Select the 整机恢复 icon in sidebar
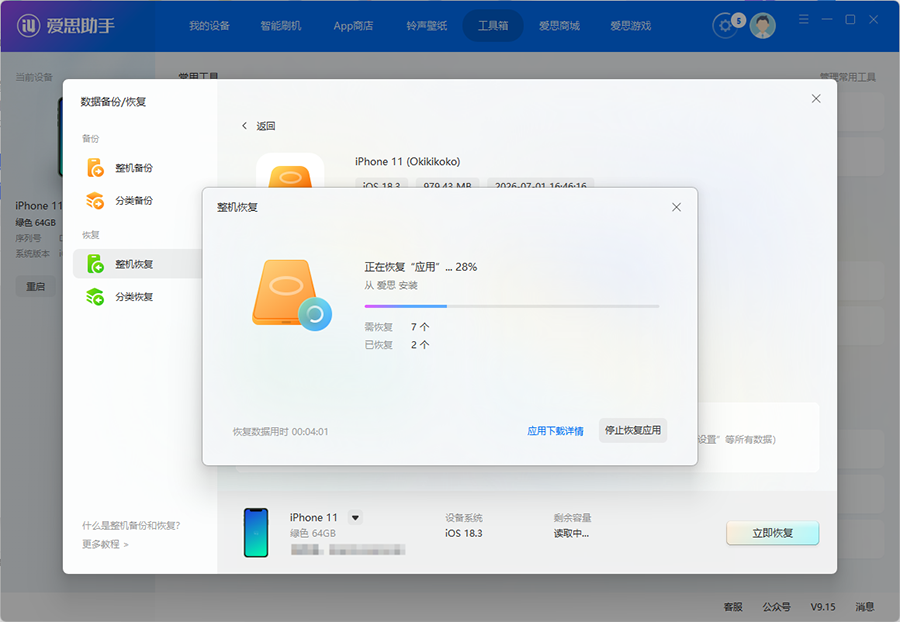Screen dimensions: 900x622 (95, 264)
